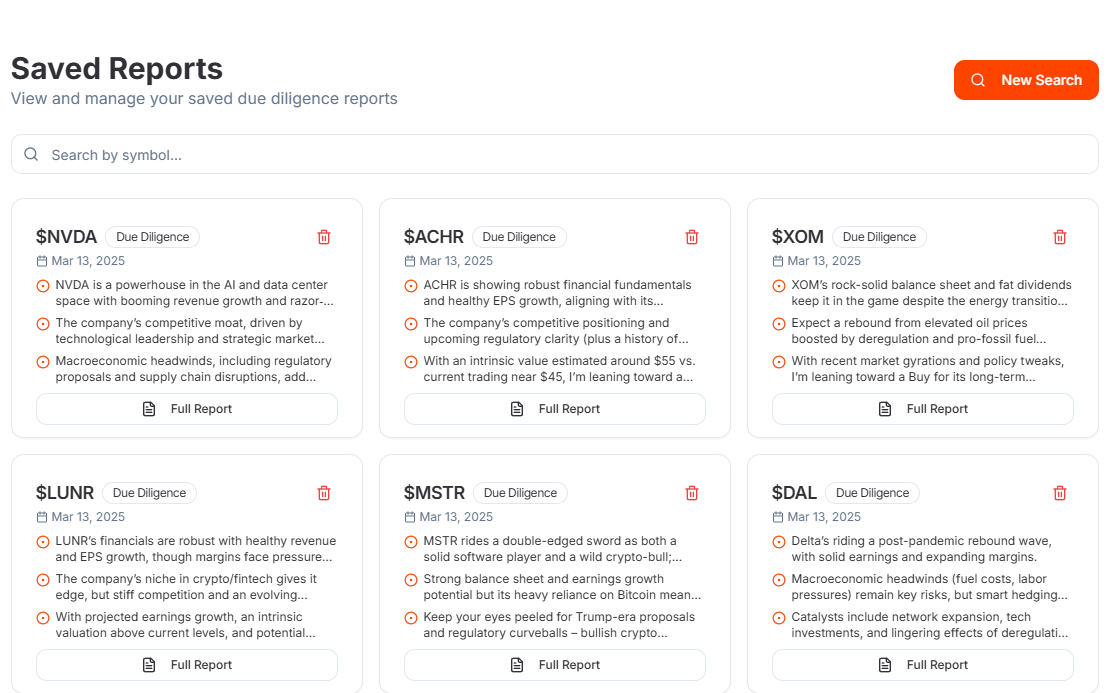Show the Full Report for $MSTR
The height and width of the screenshot is (693, 1107).
point(555,665)
